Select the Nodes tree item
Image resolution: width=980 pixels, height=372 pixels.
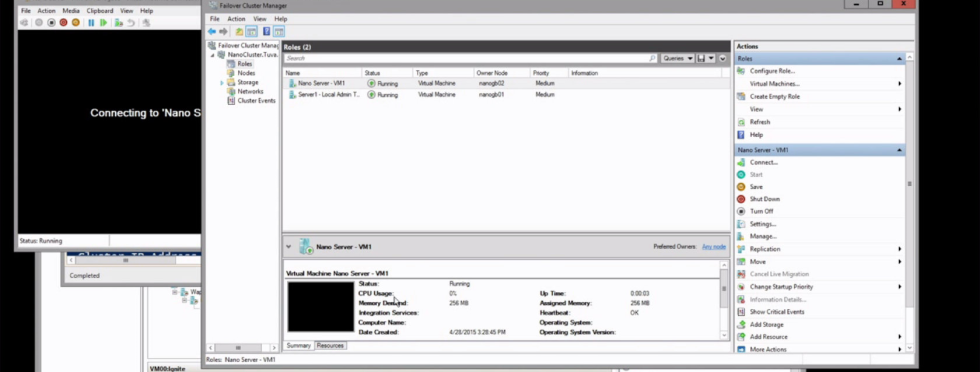pyautogui.click(x=246, y=73)
